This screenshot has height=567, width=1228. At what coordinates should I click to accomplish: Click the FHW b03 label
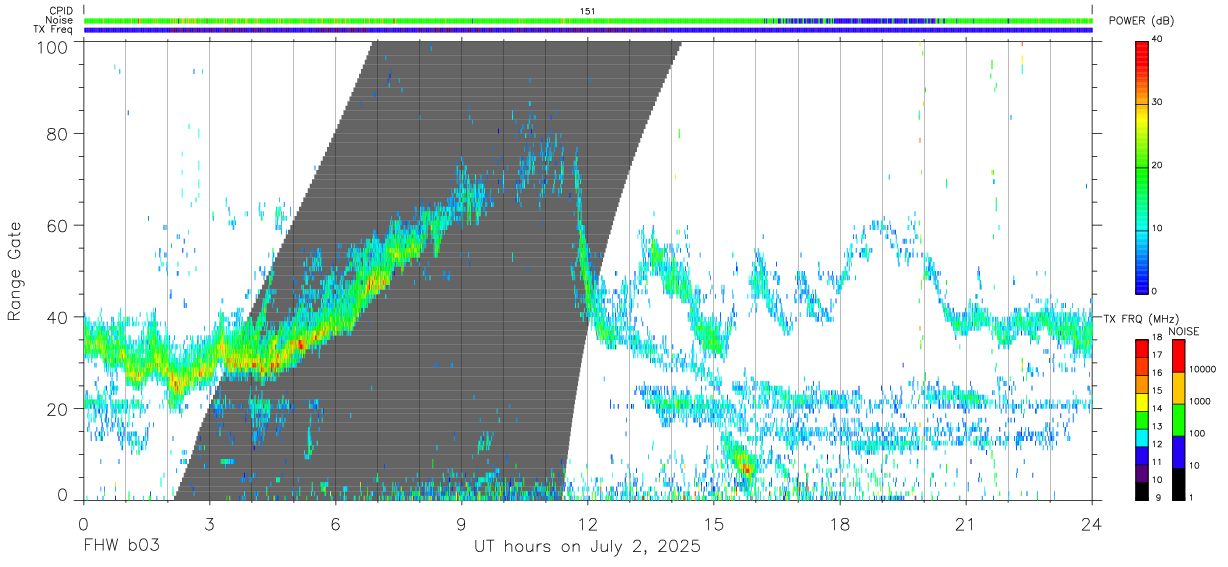(120, 547)
